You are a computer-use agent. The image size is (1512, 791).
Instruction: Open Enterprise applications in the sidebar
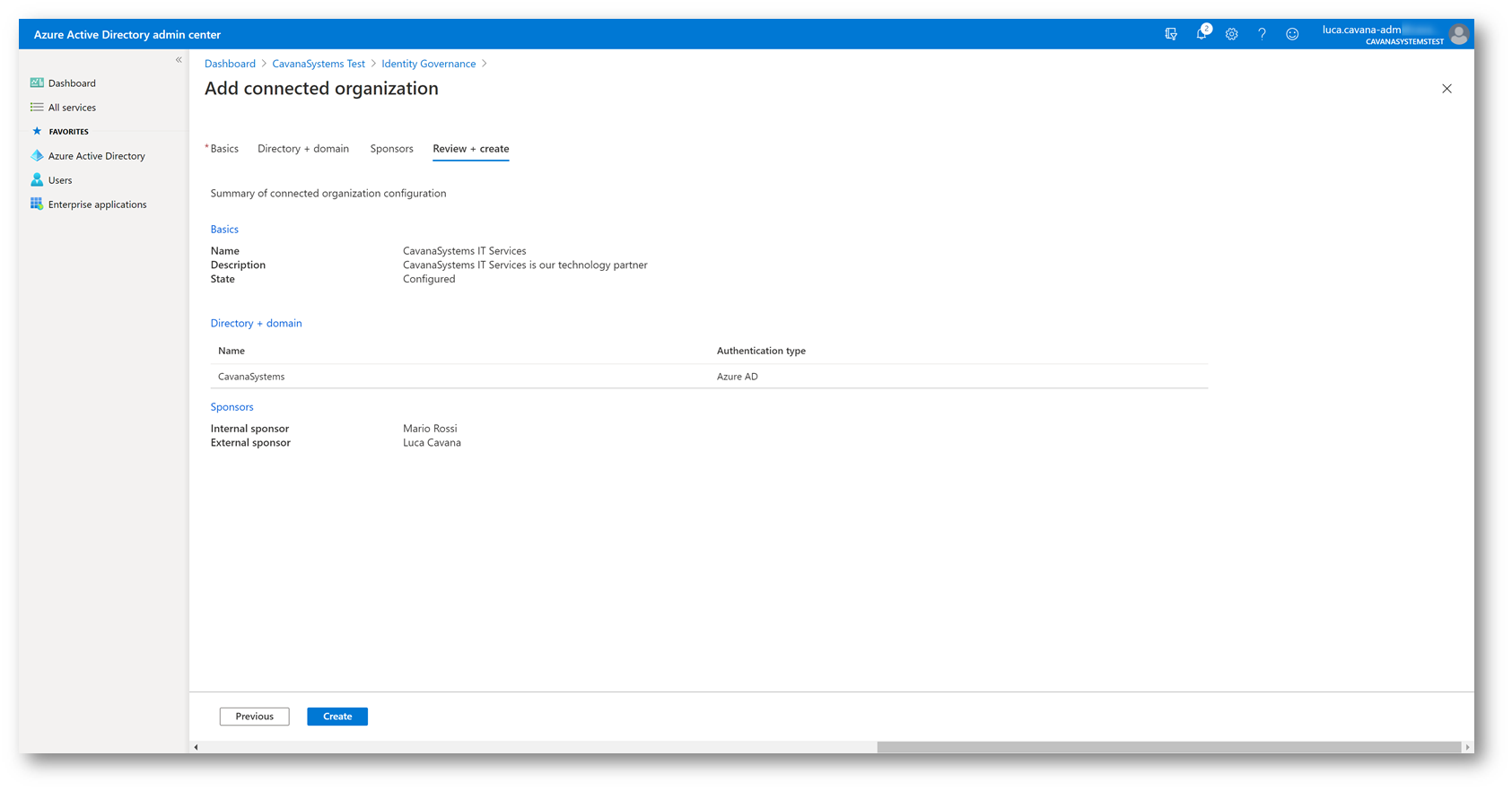click(97, 204)
